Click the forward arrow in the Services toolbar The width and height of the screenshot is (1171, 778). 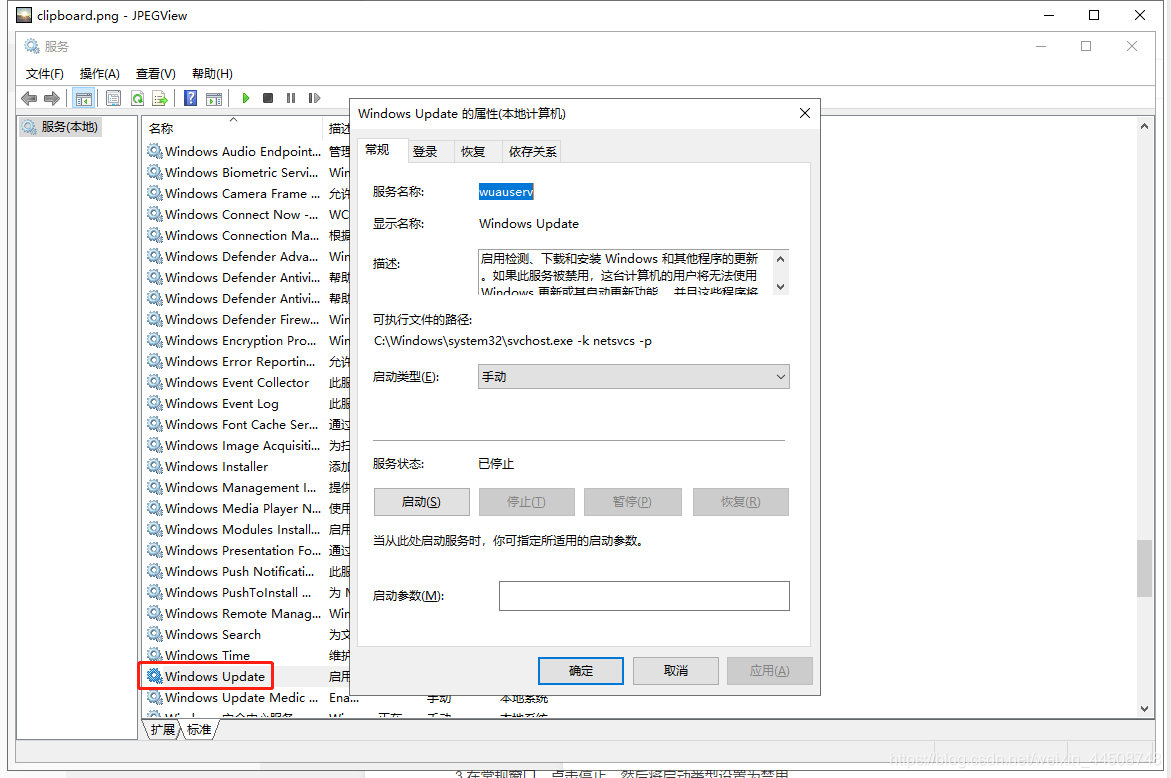(52, 98)
